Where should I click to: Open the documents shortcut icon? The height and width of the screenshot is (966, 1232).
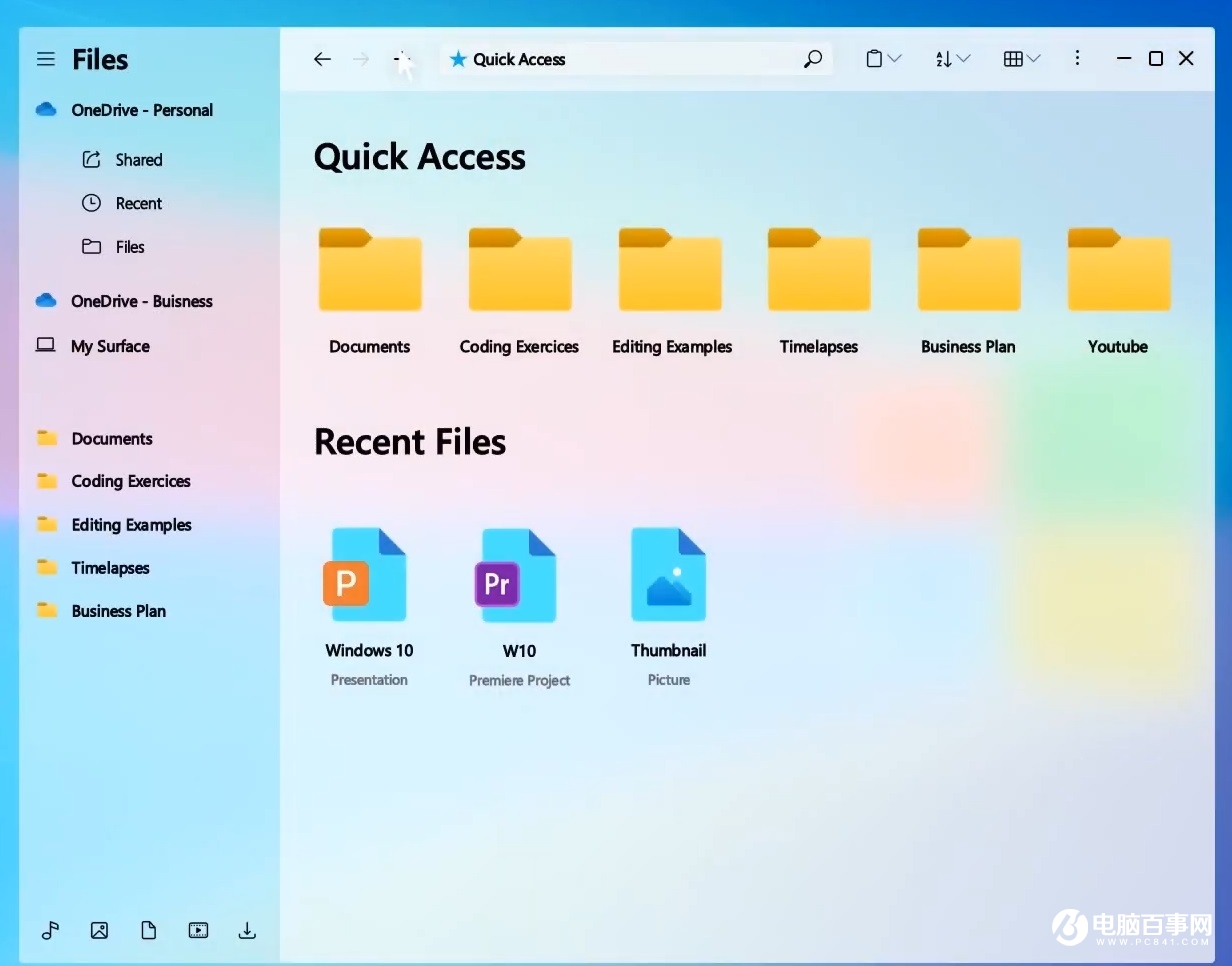click(x=148, y=931)
